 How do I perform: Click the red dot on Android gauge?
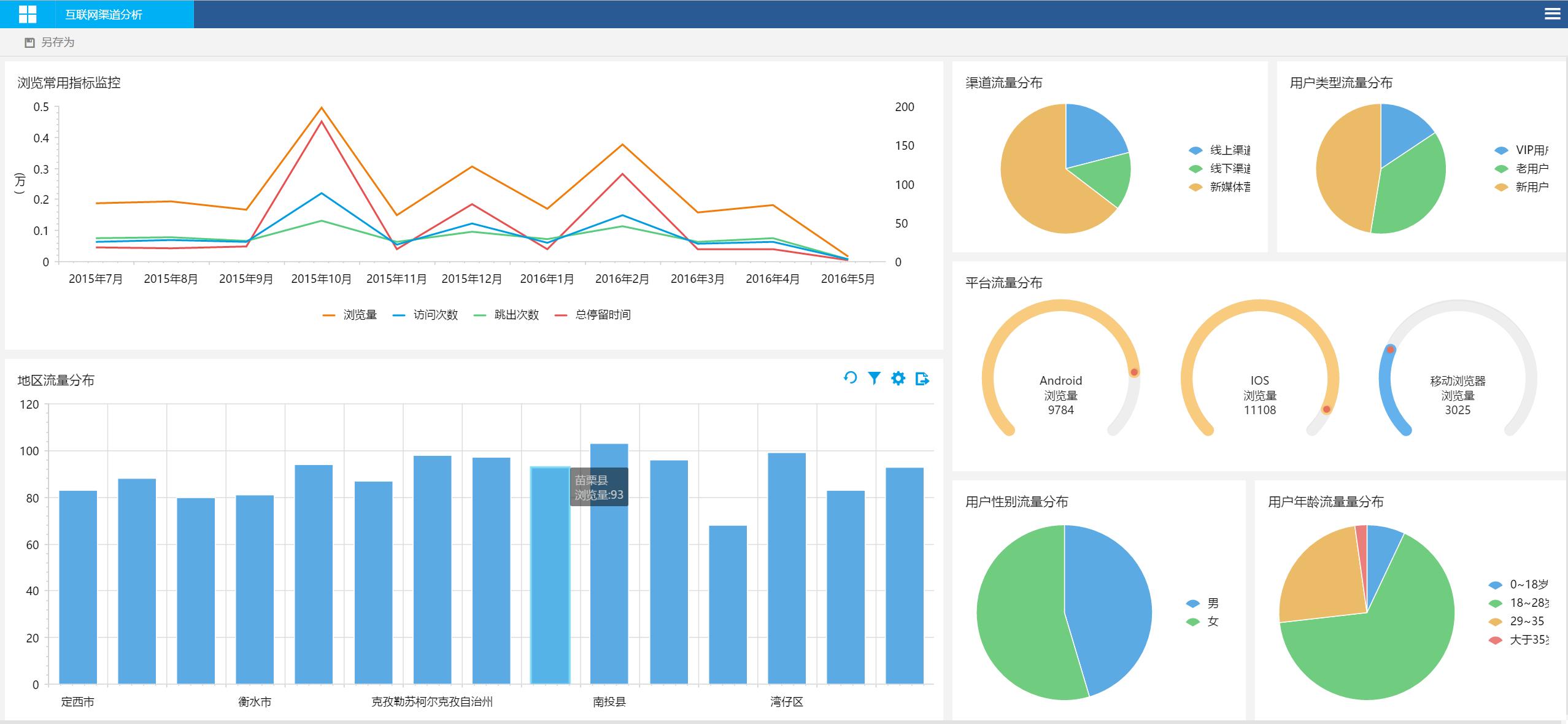point(1134,372)
